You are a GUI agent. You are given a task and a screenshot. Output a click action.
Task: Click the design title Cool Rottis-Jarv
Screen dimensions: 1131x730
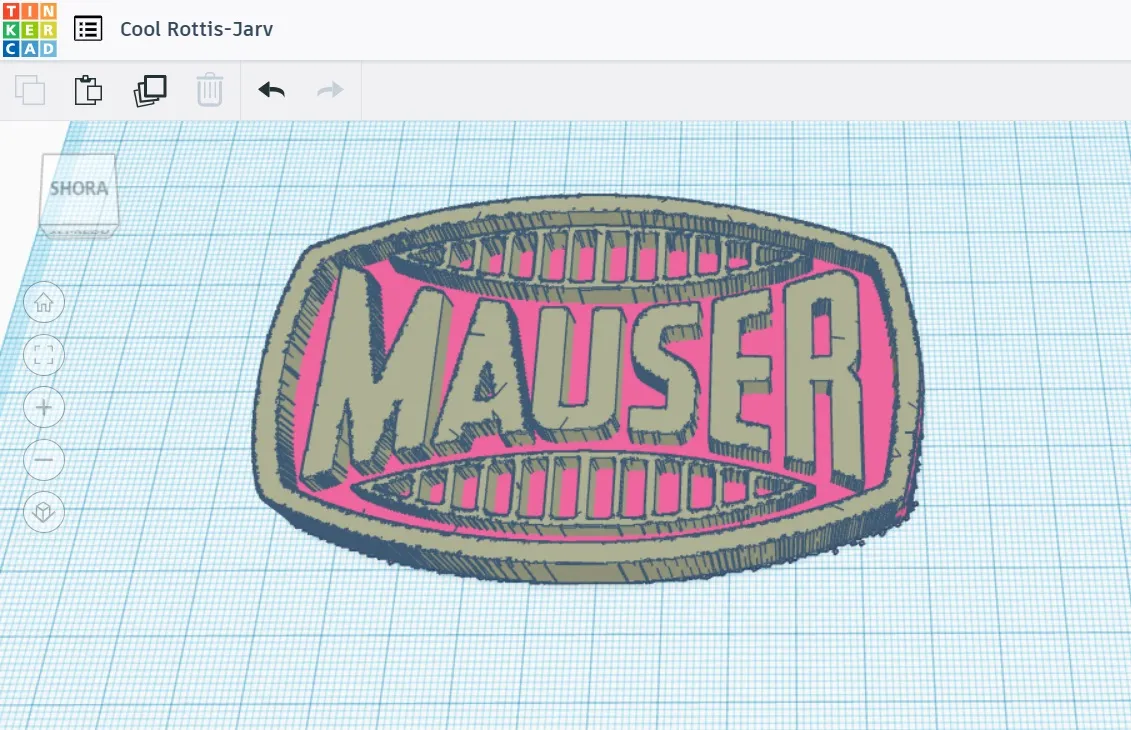tap(196, 29)
